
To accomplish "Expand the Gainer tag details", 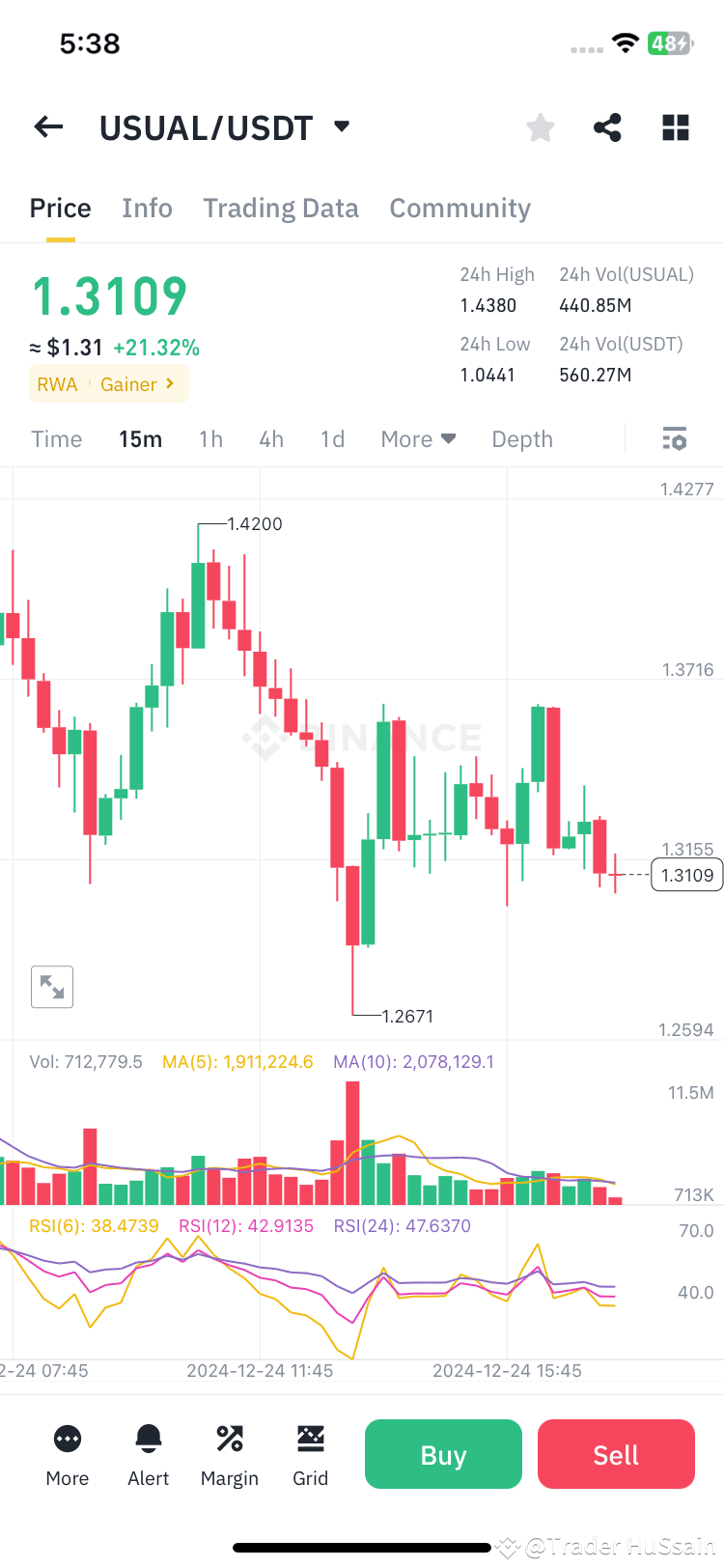I will click(130, 383).
